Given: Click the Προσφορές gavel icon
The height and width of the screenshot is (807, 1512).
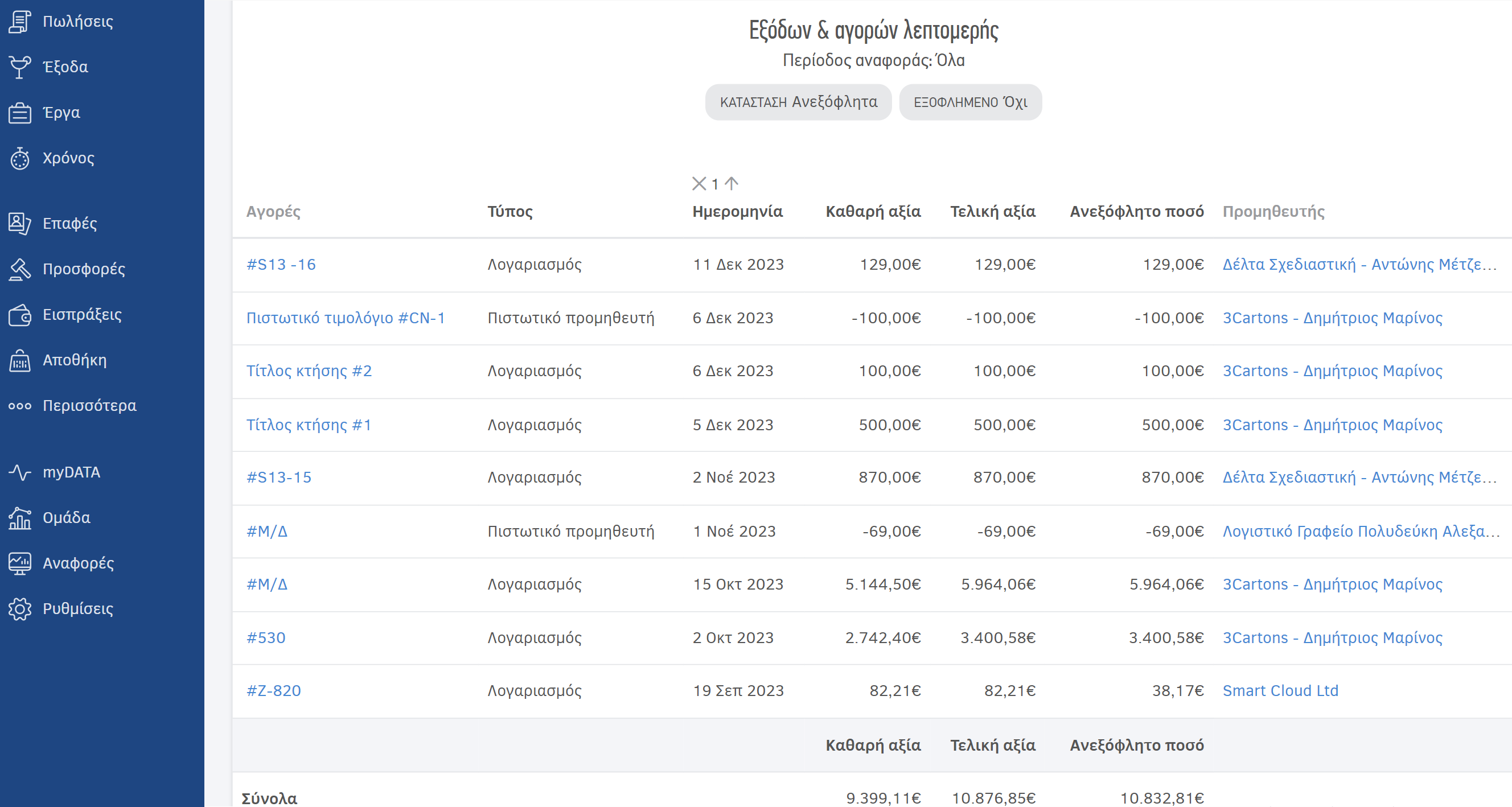Looking at the screenshot, I should (x=20, y=269).
